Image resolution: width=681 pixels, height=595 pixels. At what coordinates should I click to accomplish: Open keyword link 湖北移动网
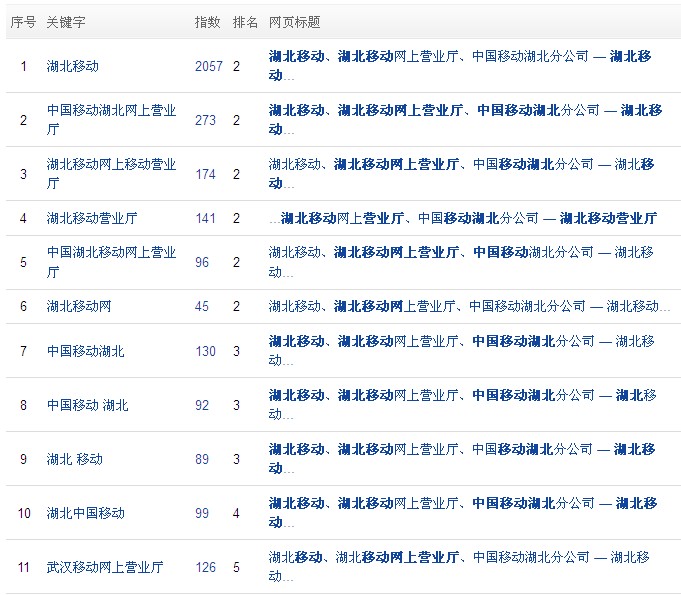click(79, 306)
